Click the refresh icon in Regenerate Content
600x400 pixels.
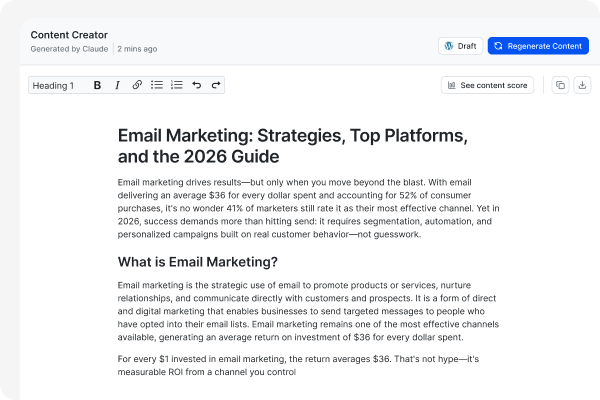(499, 46)
